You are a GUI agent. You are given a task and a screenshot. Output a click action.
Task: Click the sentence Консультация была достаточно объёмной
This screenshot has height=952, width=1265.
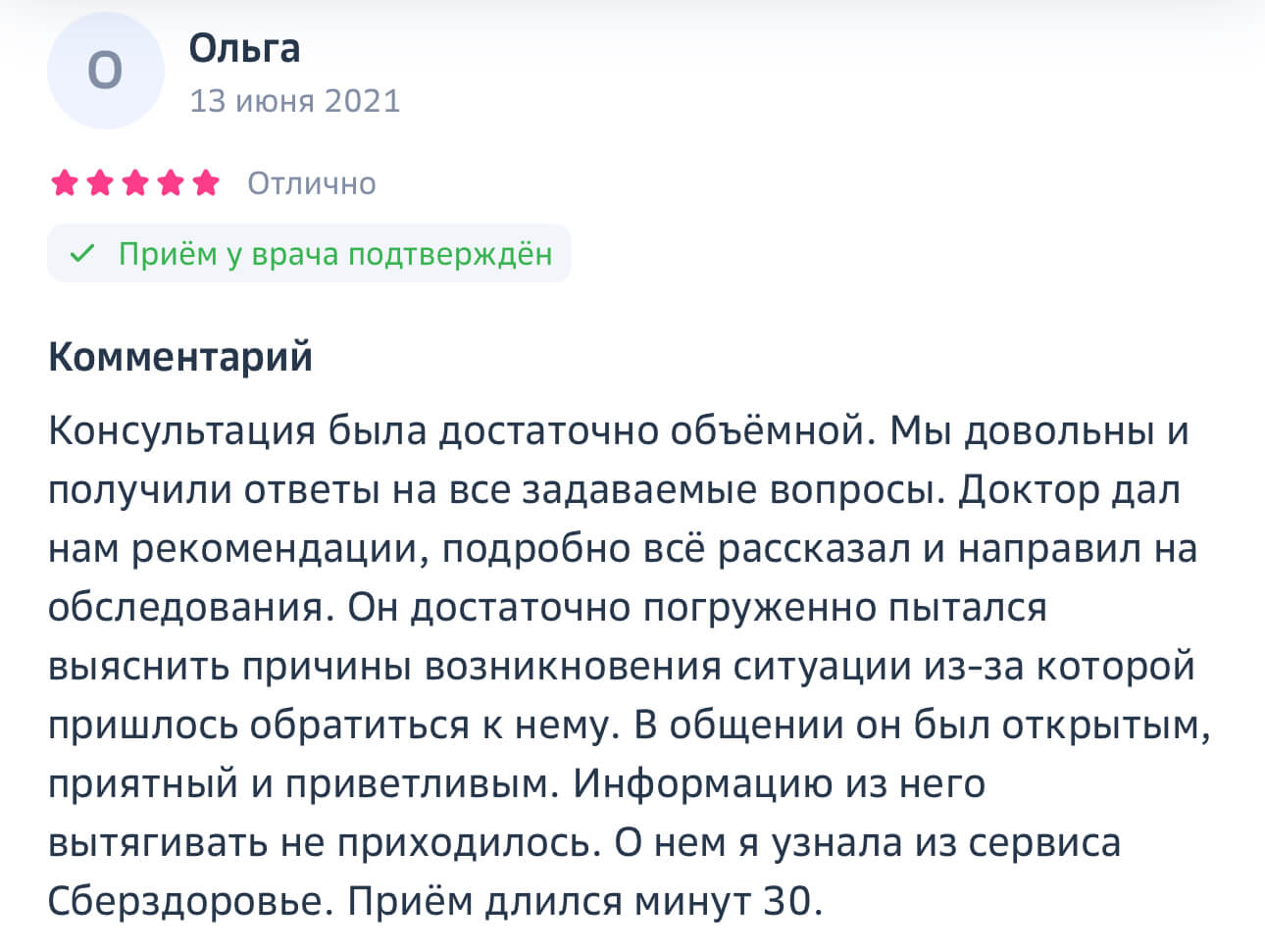(x=461, y=431)
